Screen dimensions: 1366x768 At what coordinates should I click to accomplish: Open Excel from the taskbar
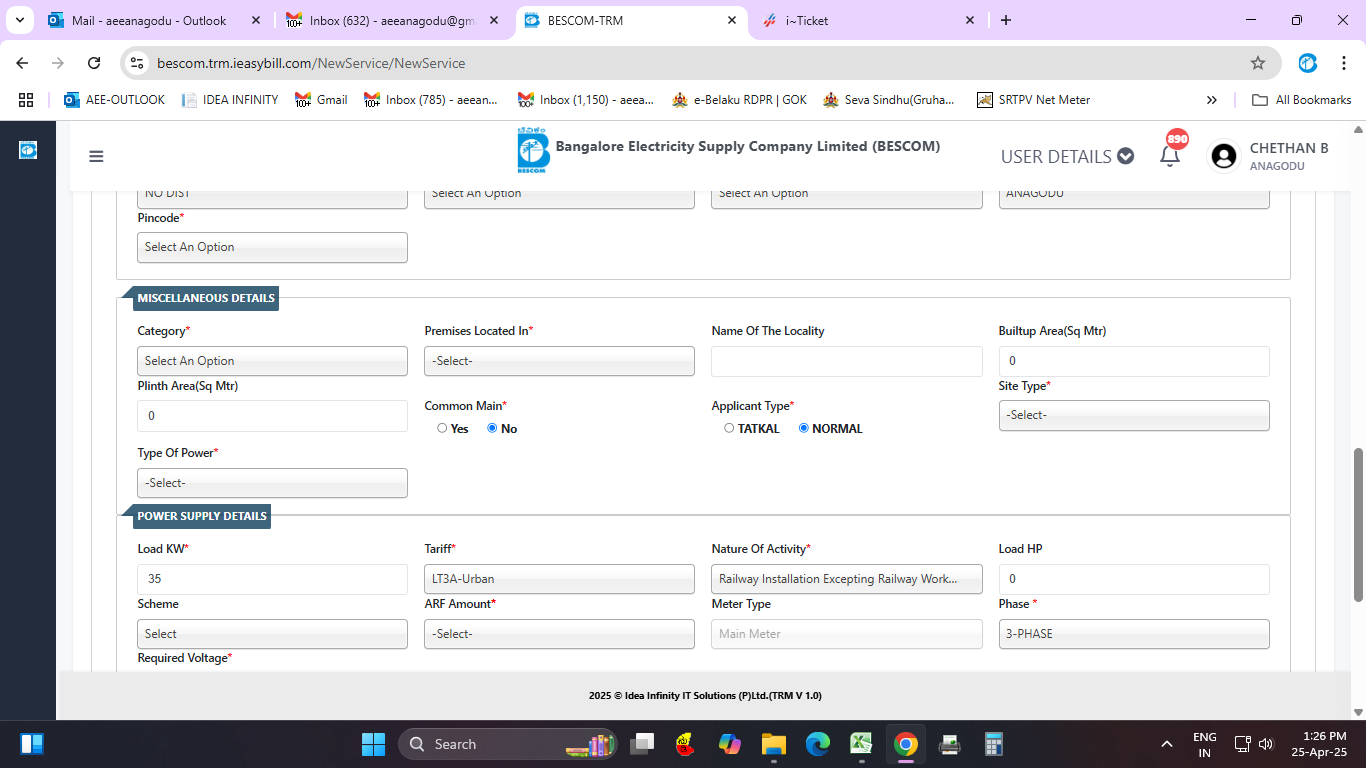[861, 744]
